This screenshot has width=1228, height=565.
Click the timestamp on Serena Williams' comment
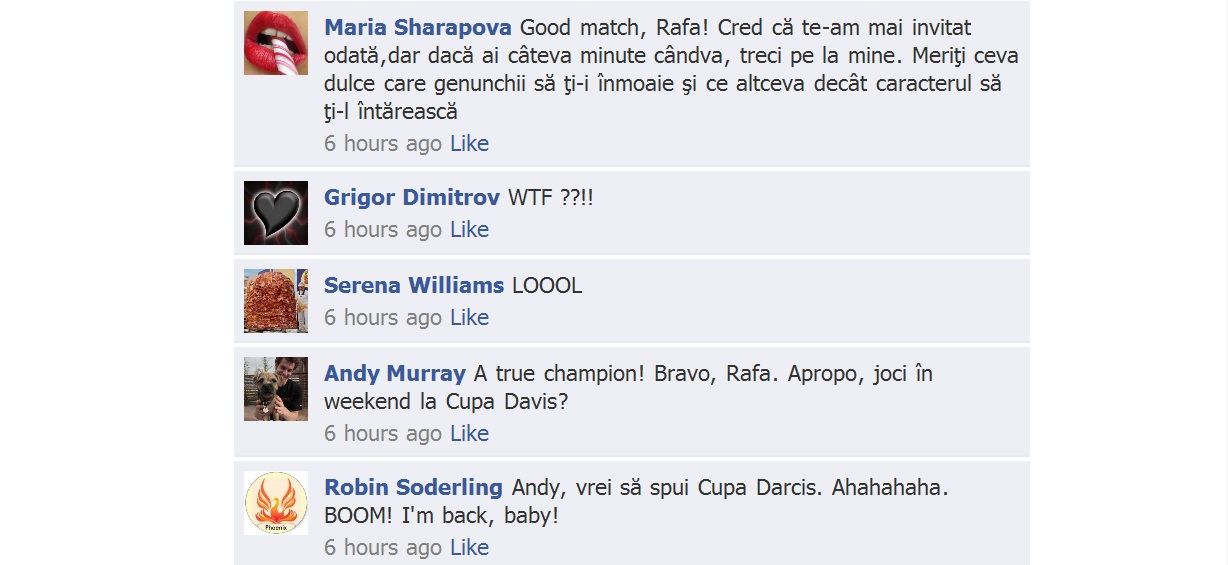point(383,318)
